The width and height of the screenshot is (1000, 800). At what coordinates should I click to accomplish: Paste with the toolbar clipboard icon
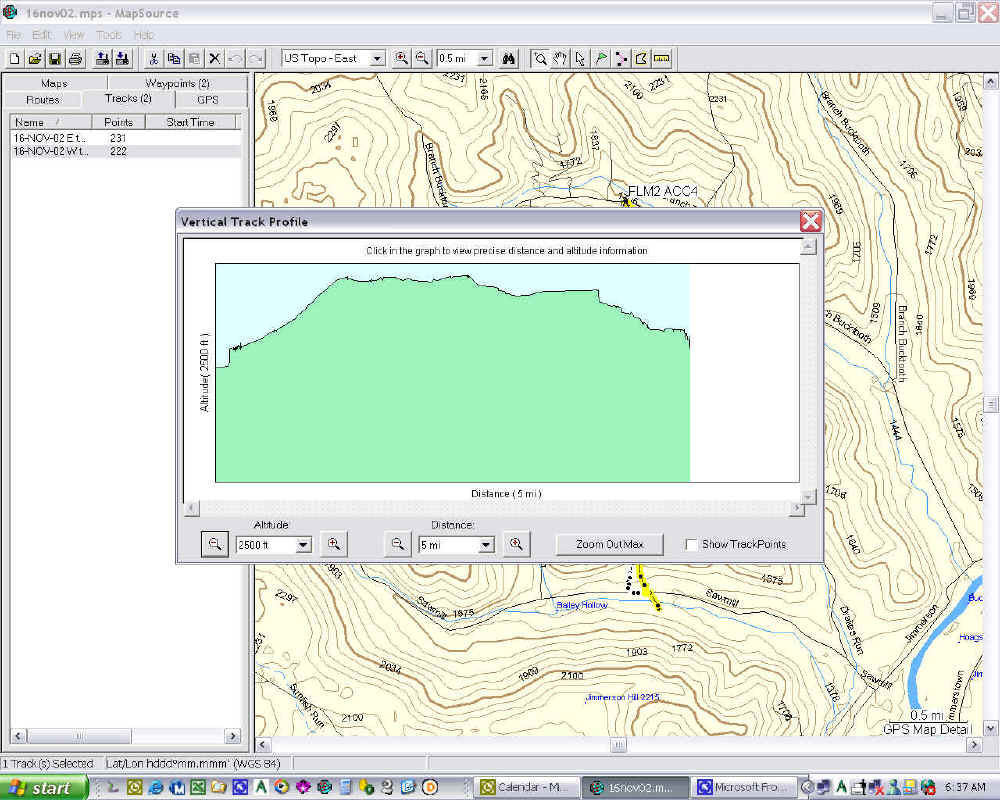195,59
